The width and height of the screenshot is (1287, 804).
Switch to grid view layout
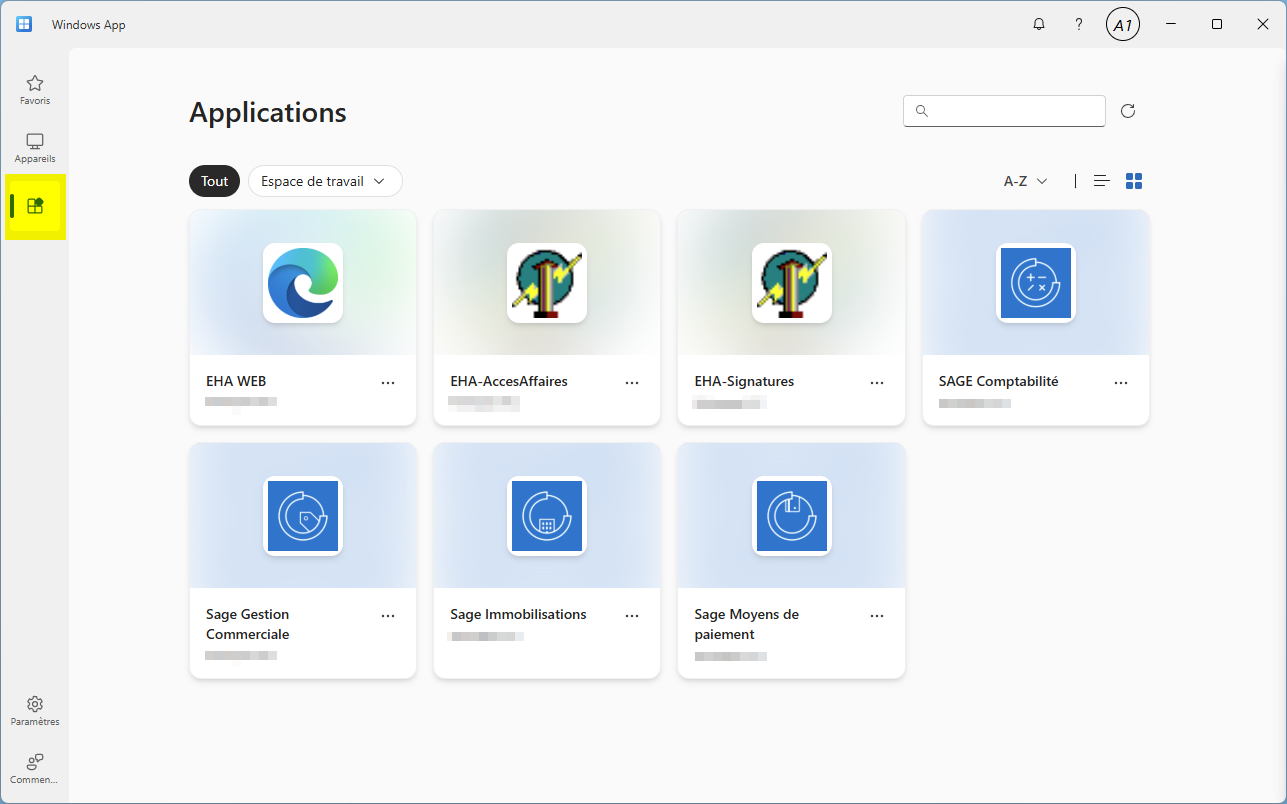(x=1134, y=181)
